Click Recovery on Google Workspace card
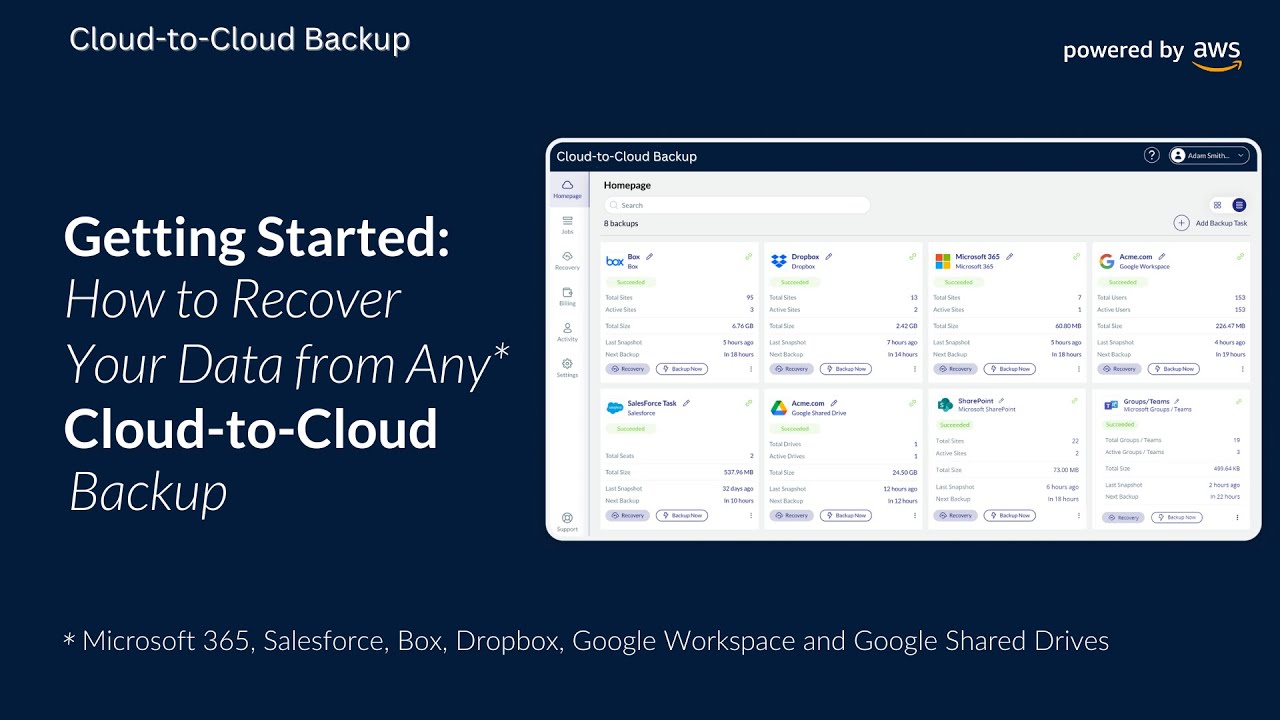The image size is (1280, 720). point(1119,369)
